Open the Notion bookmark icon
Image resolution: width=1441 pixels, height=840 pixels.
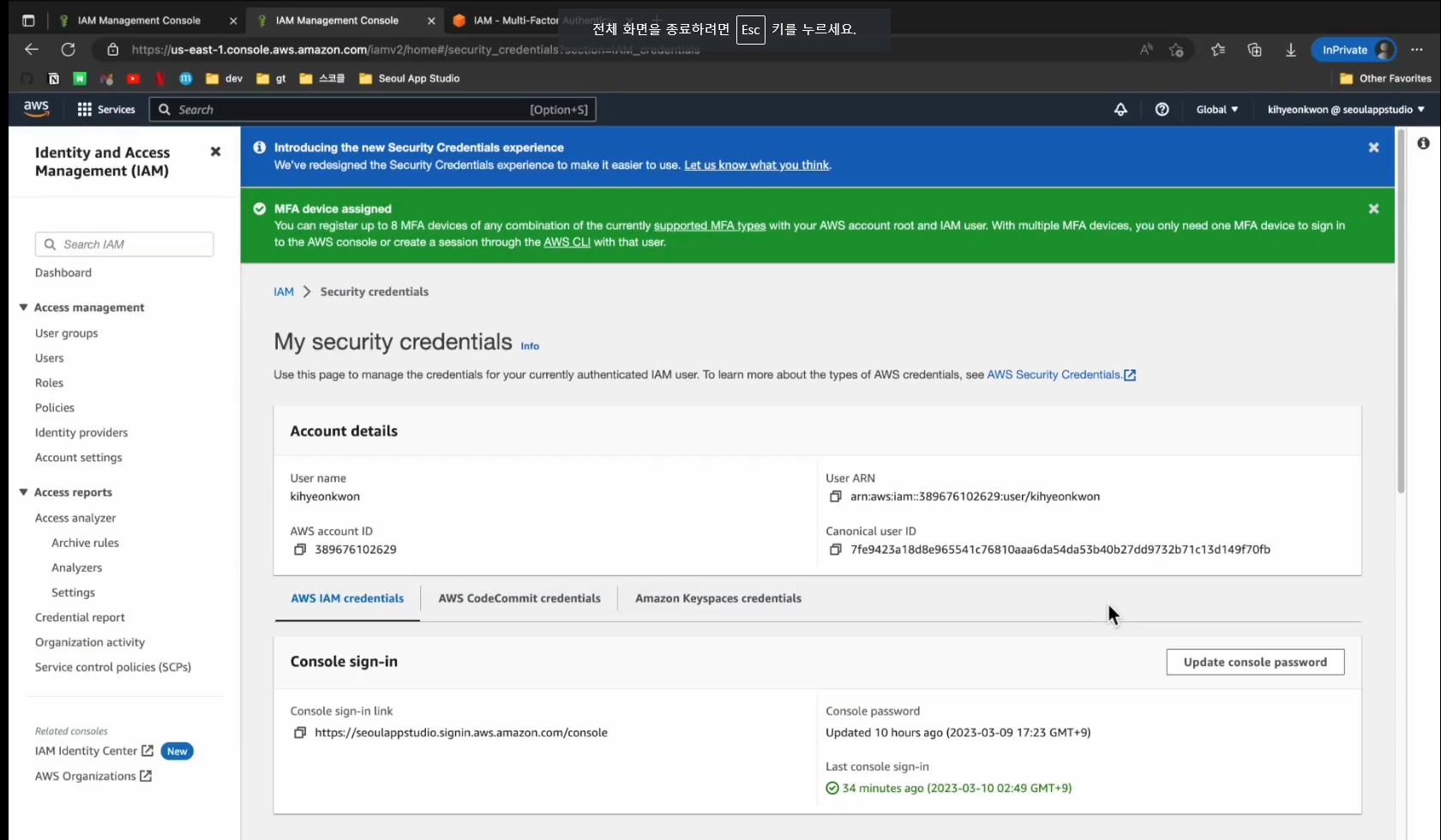[x=53, y=79]
